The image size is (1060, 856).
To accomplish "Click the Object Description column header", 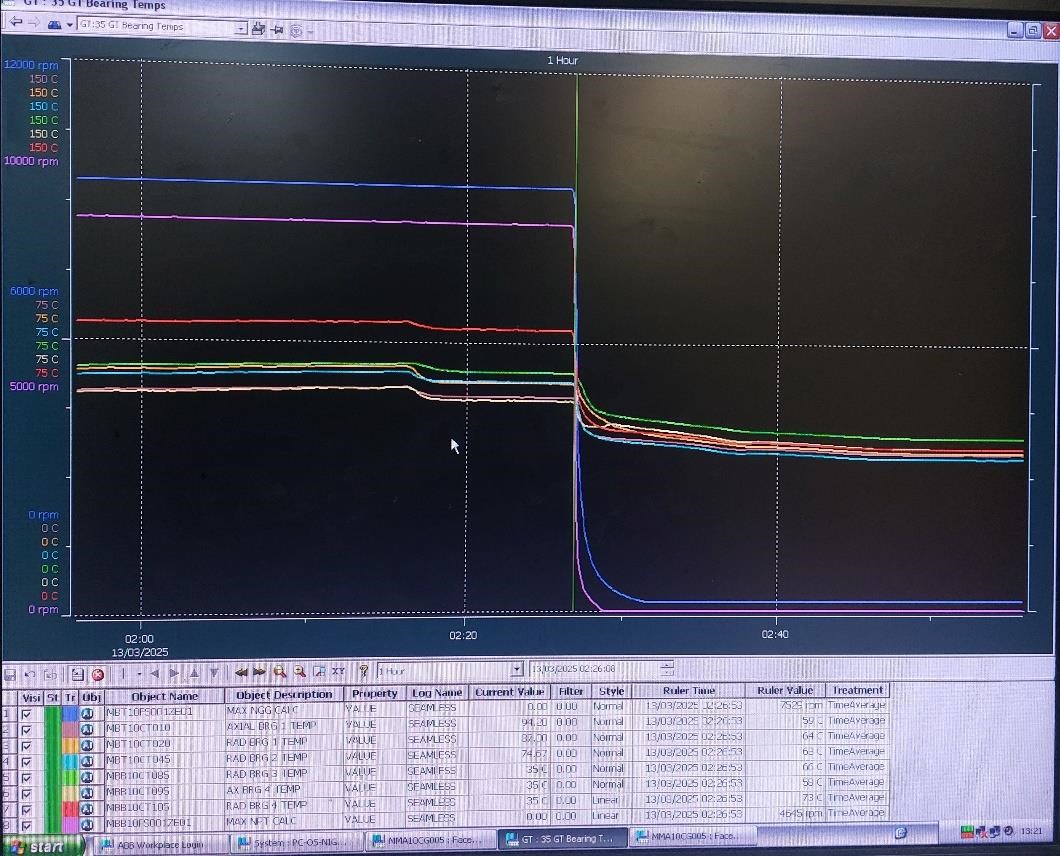I will click(x=284, y=694).
